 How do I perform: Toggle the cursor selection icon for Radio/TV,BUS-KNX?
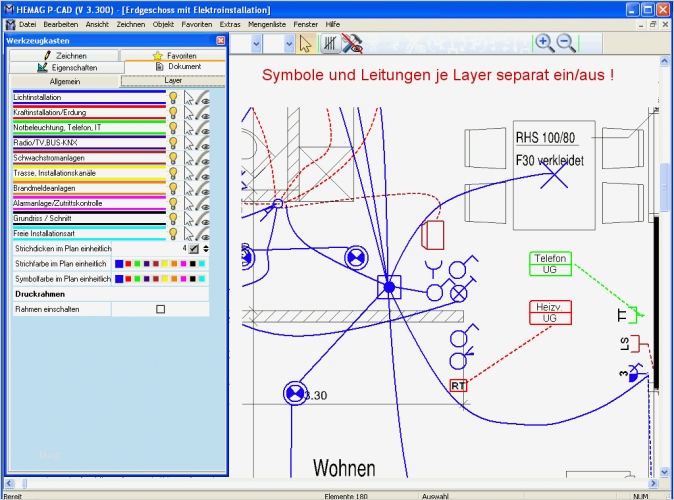[x=189, y=143]
